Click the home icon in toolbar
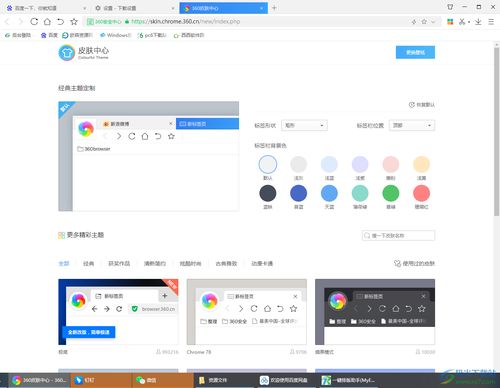The width and height of the screenshot is (500, 388). tap(47, 22)
